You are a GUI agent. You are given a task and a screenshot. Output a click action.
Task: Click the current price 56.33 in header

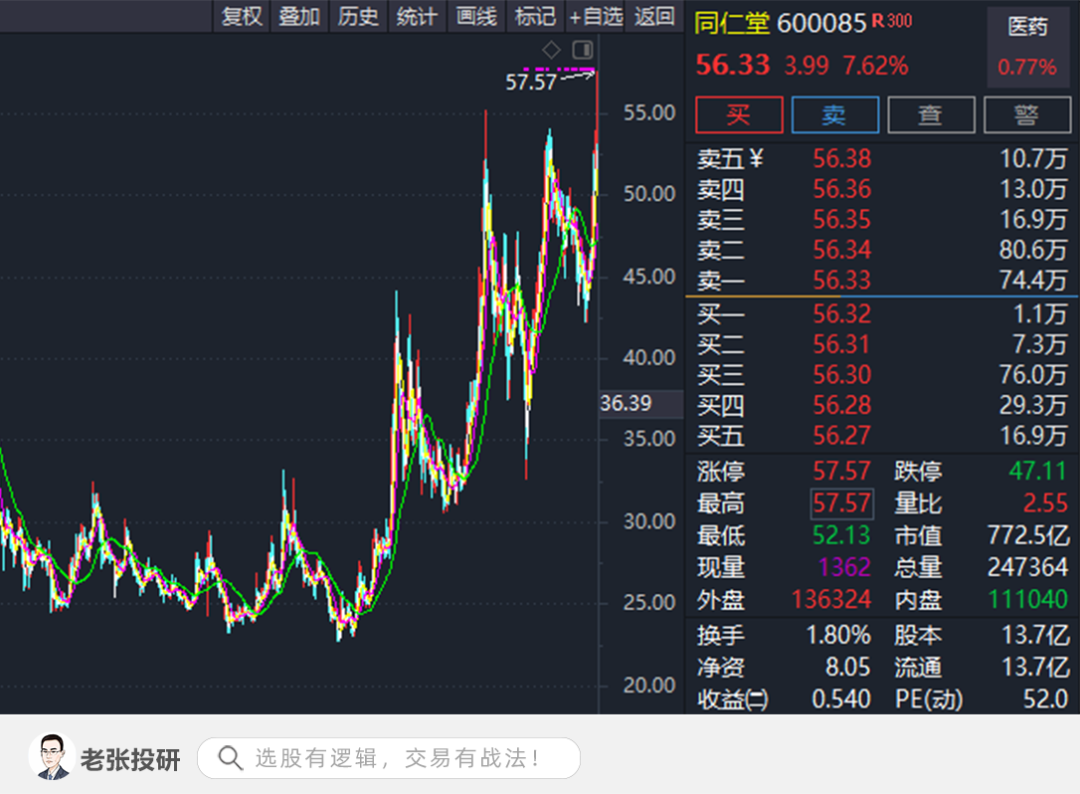click(733, 65)
